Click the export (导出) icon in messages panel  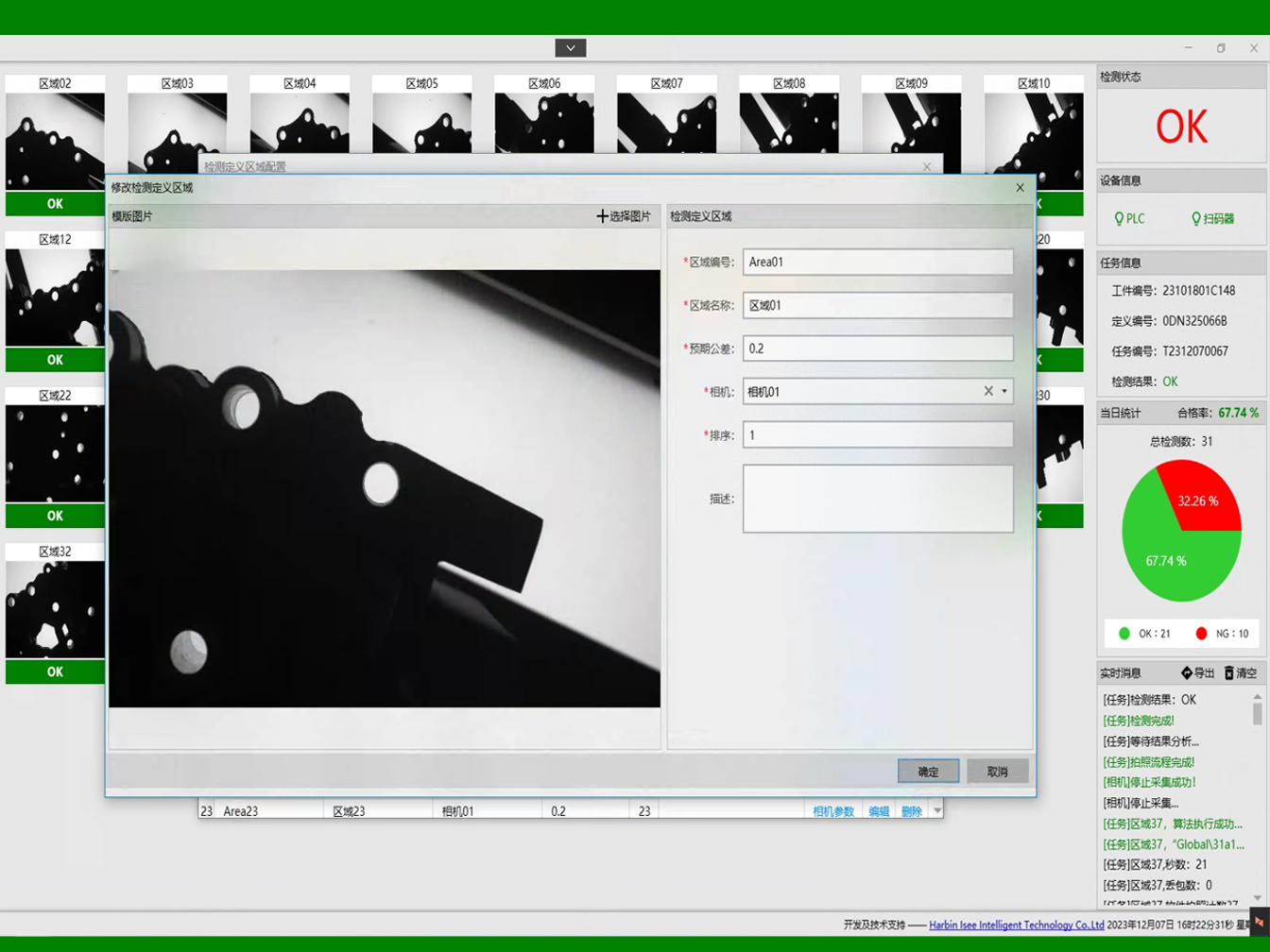click(x=1187, y=673)
